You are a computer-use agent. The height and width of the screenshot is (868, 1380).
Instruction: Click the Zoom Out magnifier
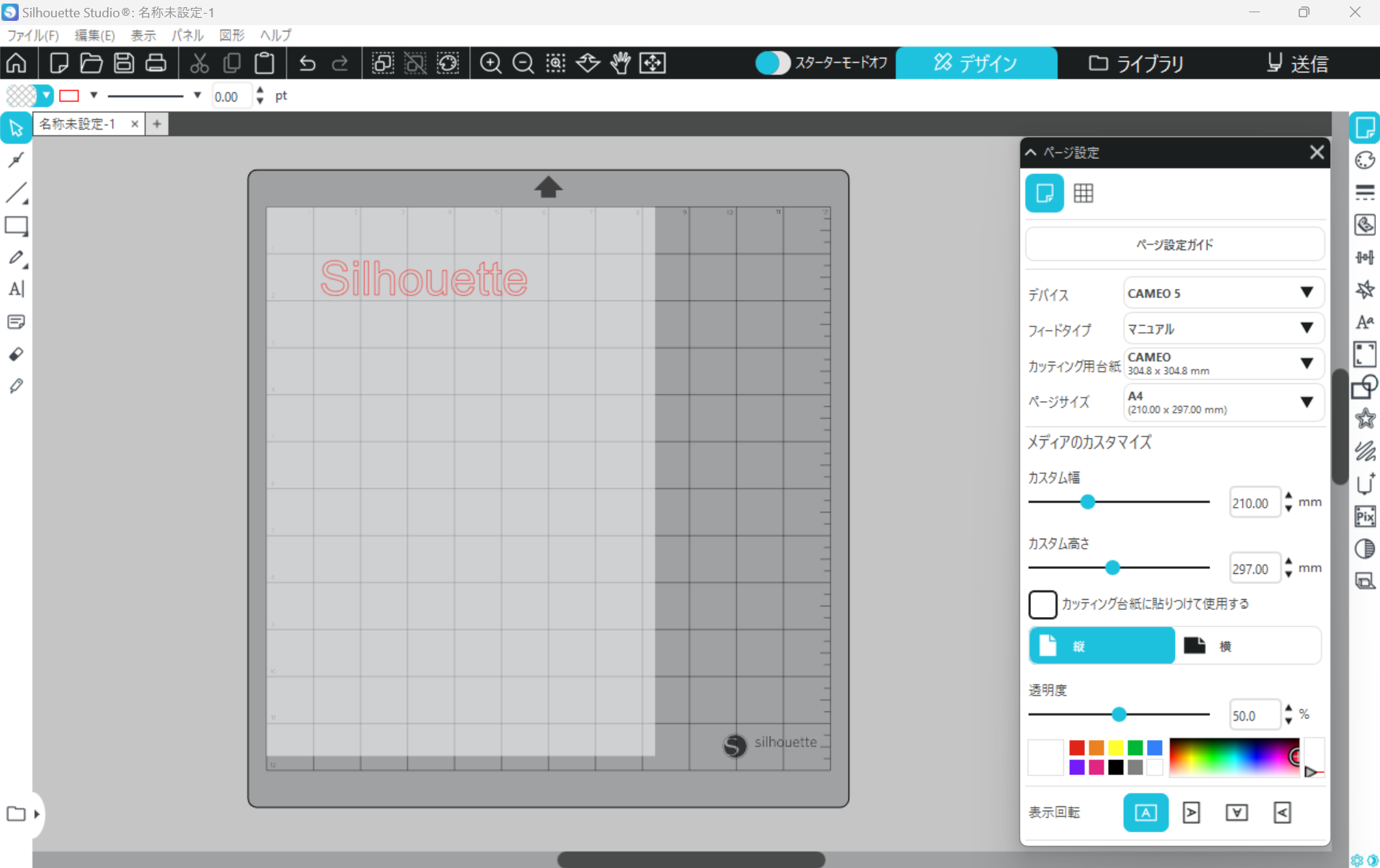(x=523, y=63)
